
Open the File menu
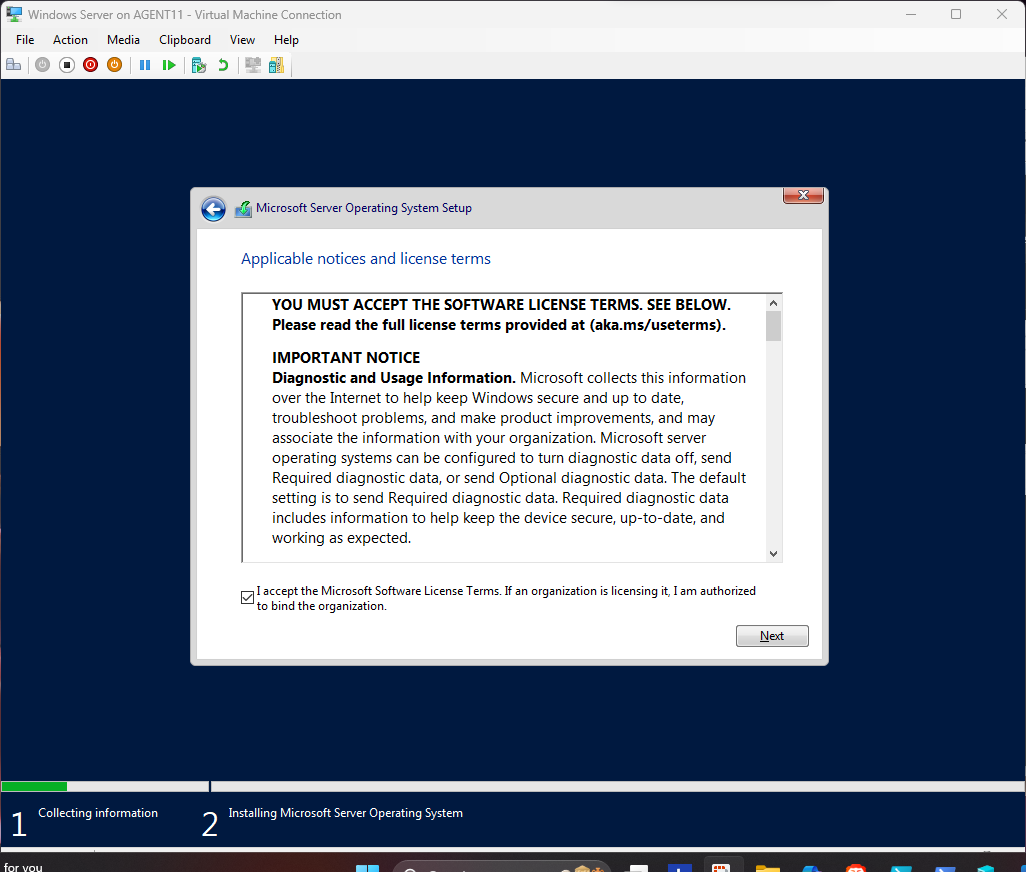pyautogui.click(x=25, y=40)
